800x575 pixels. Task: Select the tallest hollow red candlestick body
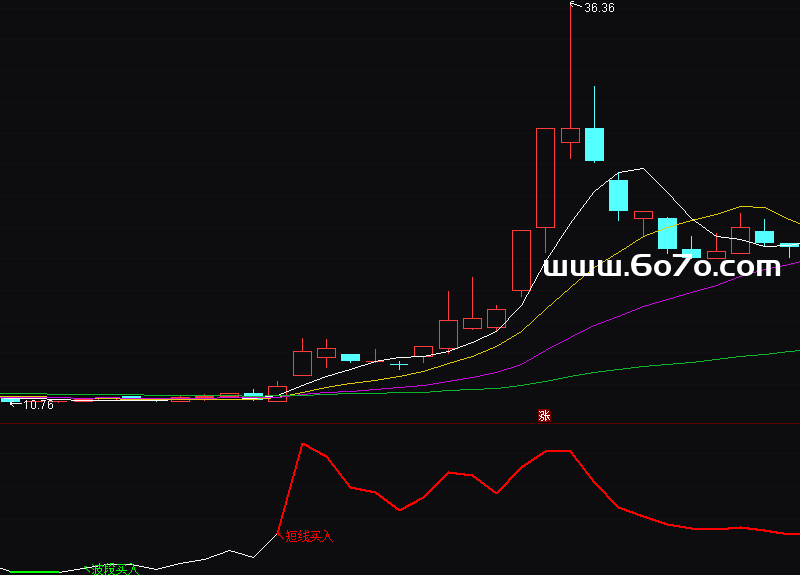545,177
